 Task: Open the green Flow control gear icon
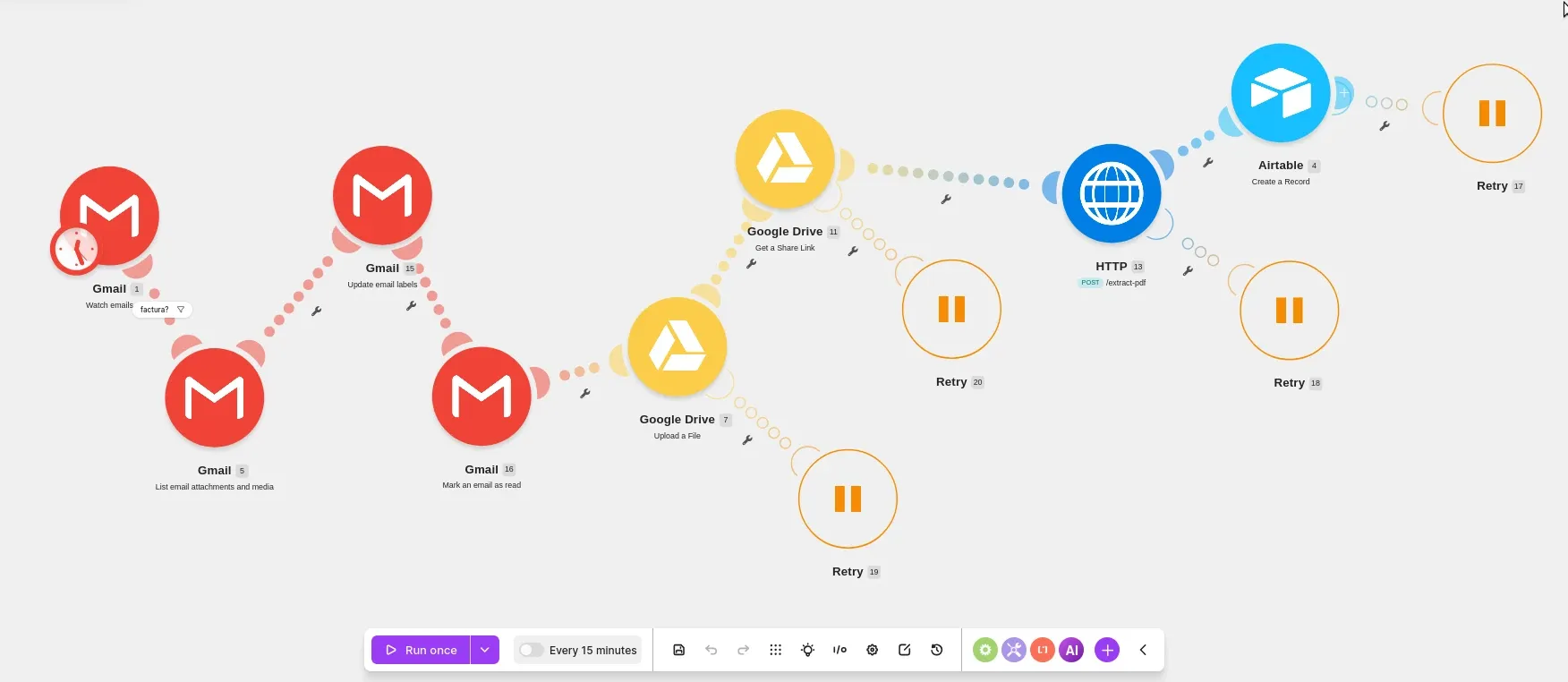point(985,650)
